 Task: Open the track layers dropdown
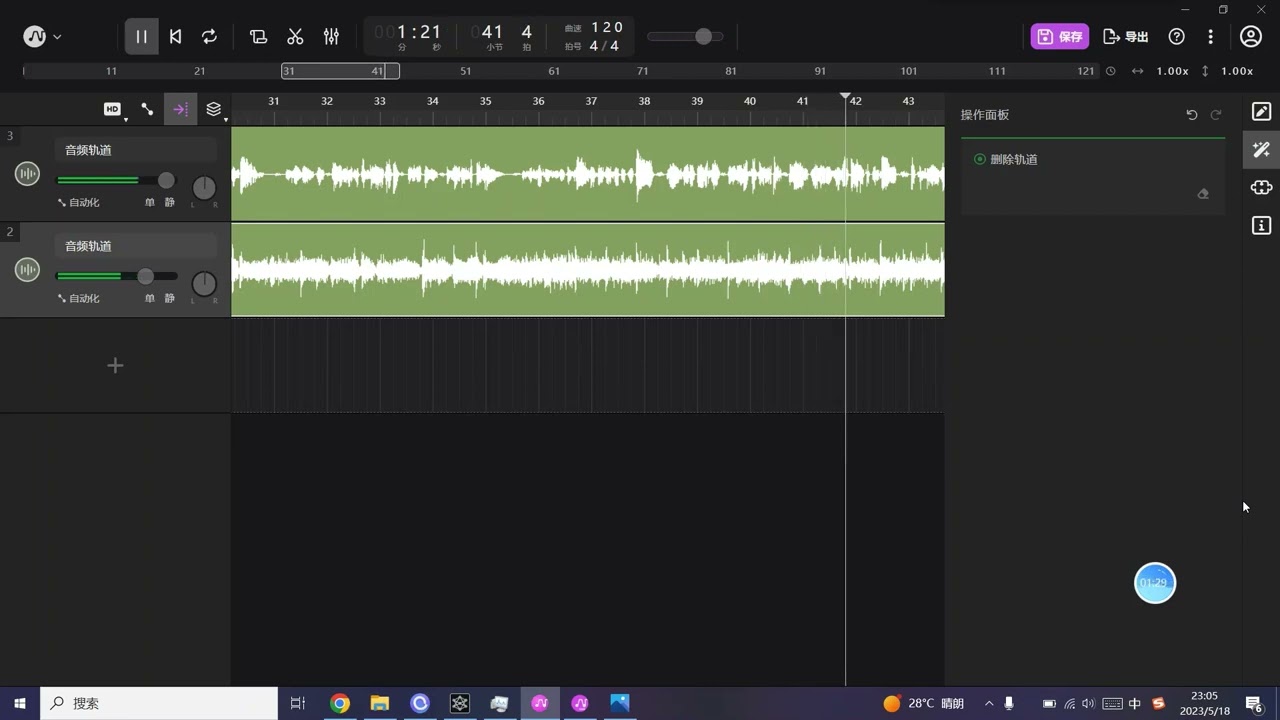pos(215,110)
